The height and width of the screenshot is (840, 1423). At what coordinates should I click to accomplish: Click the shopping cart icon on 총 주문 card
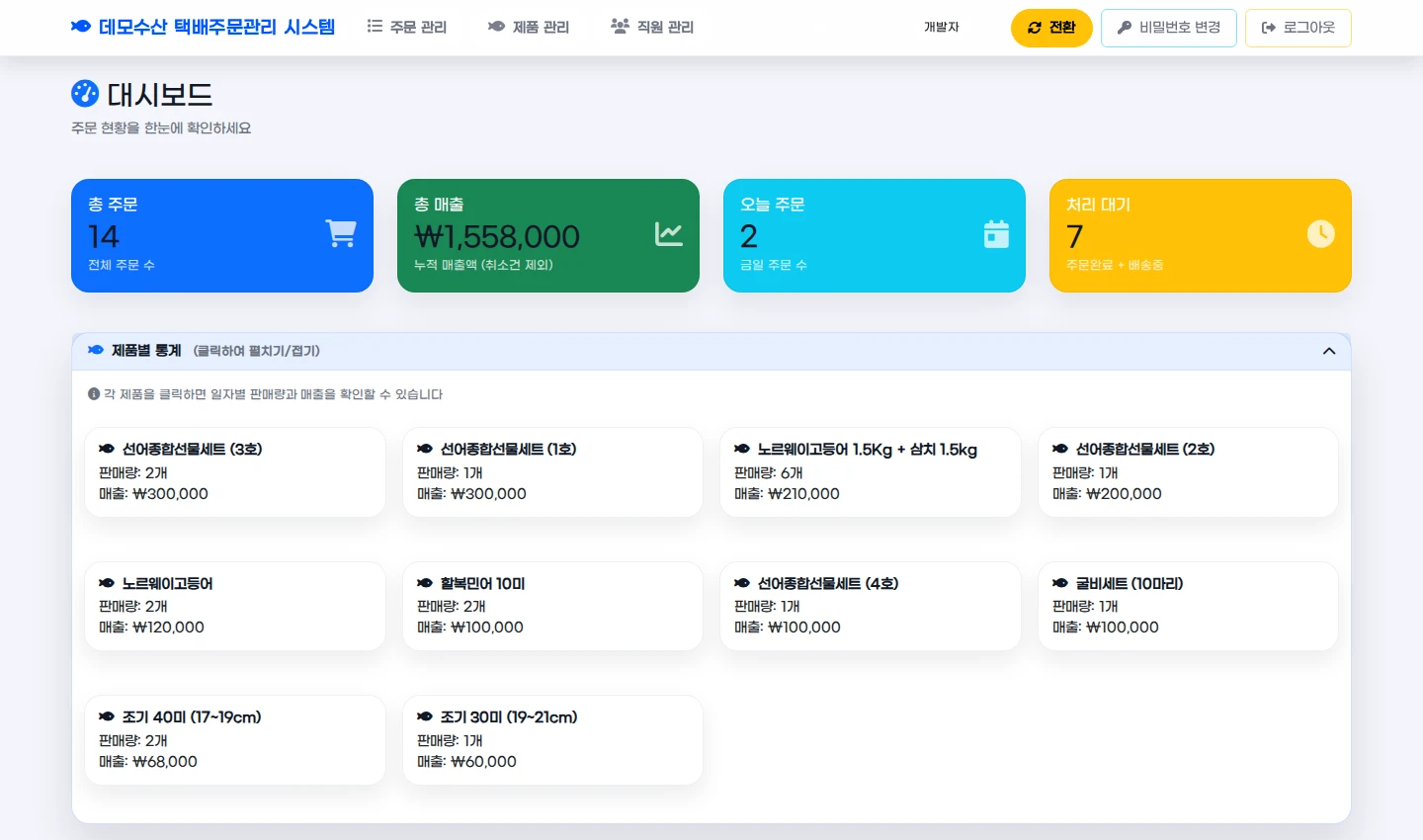click(x=341, y=233)
